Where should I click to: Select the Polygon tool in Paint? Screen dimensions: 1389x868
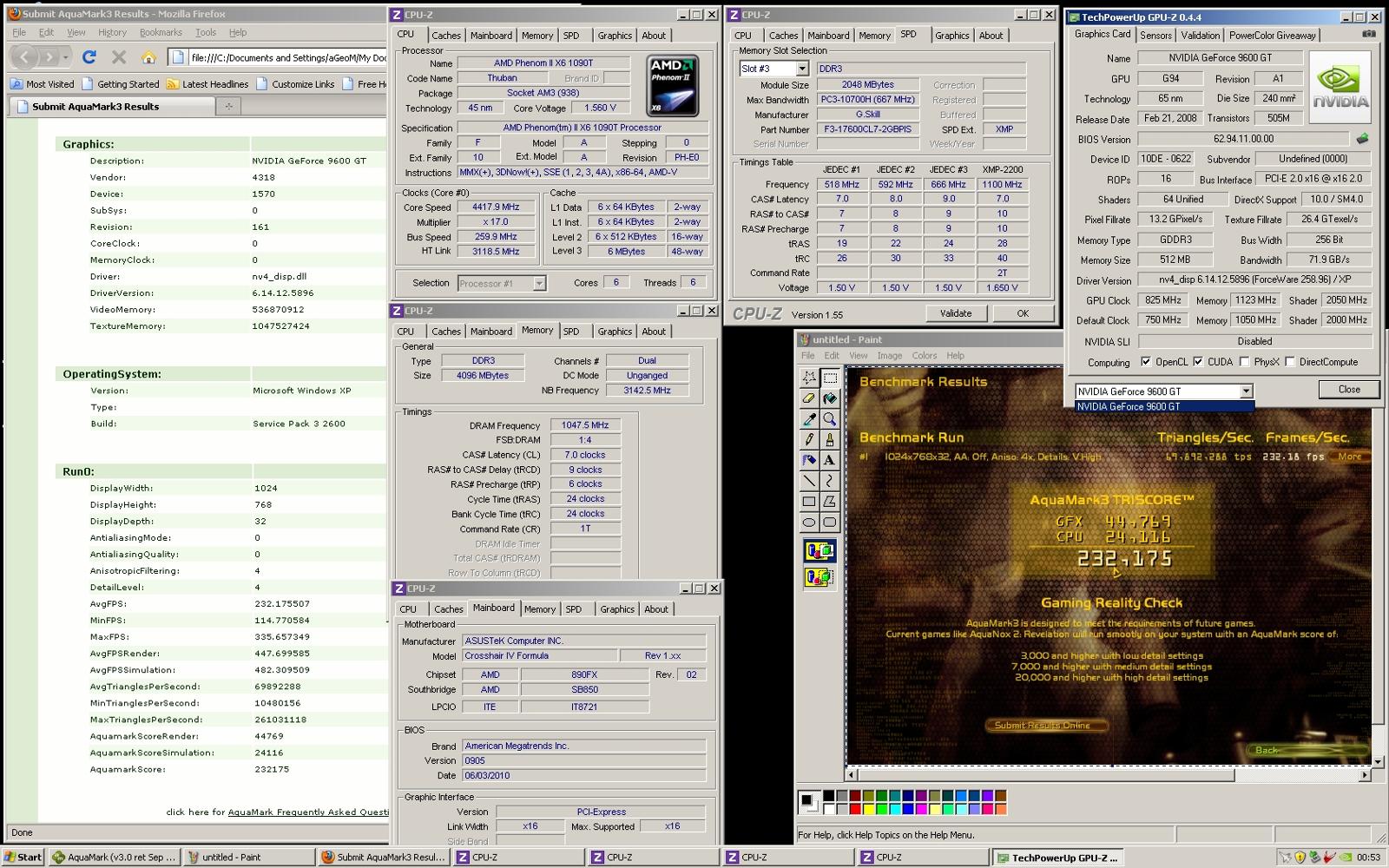point(830,502)
